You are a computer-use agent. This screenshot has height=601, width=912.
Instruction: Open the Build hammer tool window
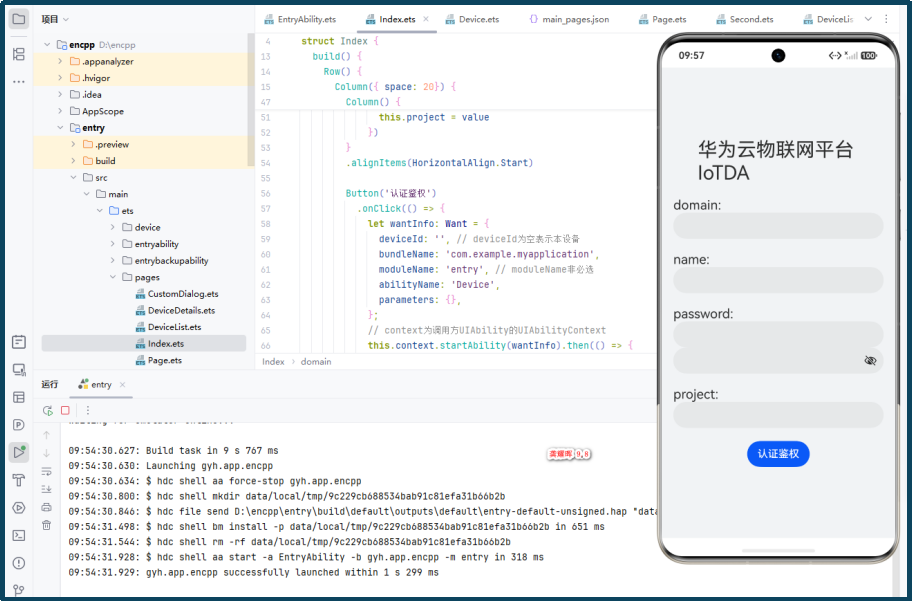(x=19, y=480)
